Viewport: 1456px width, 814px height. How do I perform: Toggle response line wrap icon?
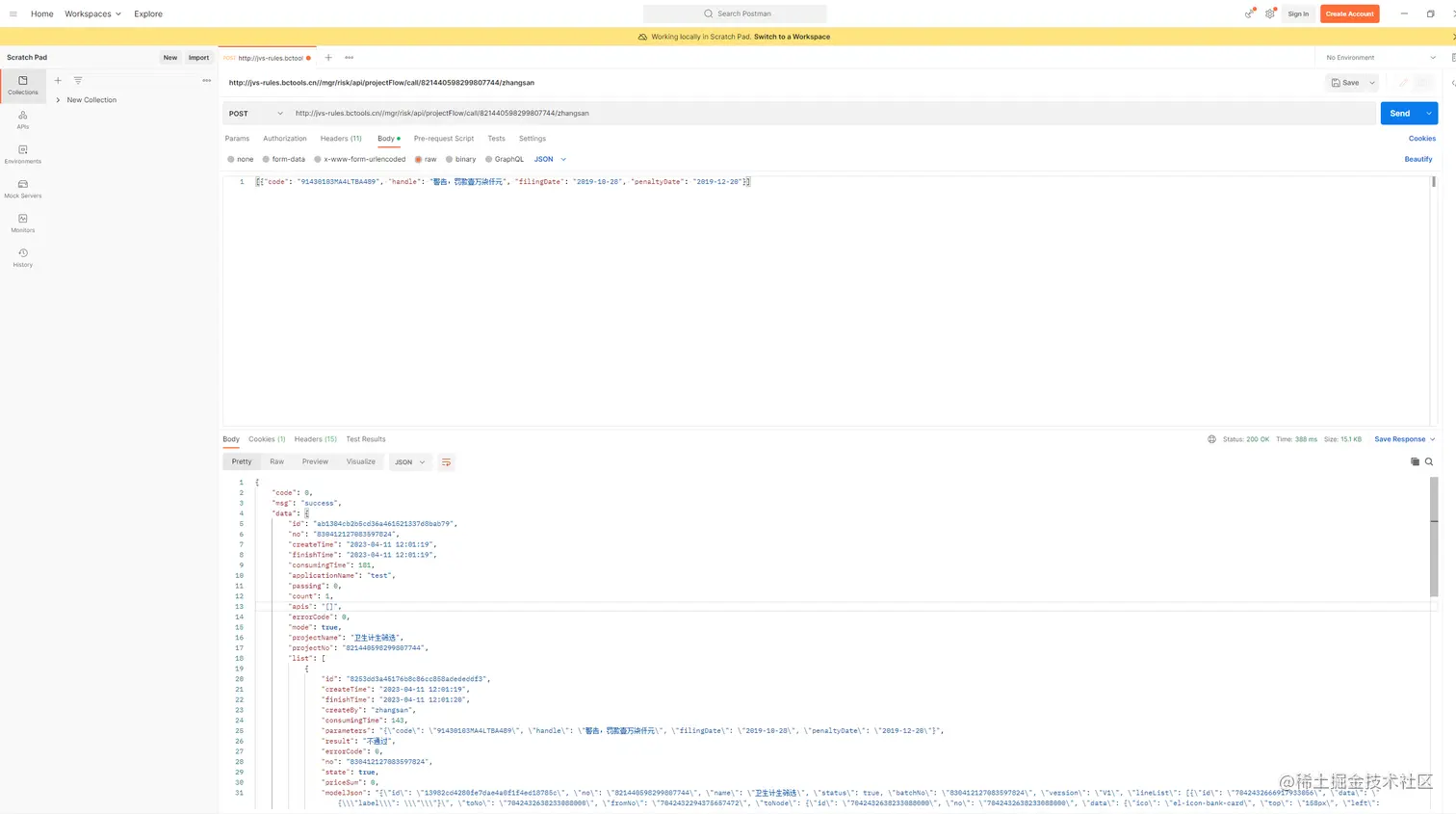446,462
